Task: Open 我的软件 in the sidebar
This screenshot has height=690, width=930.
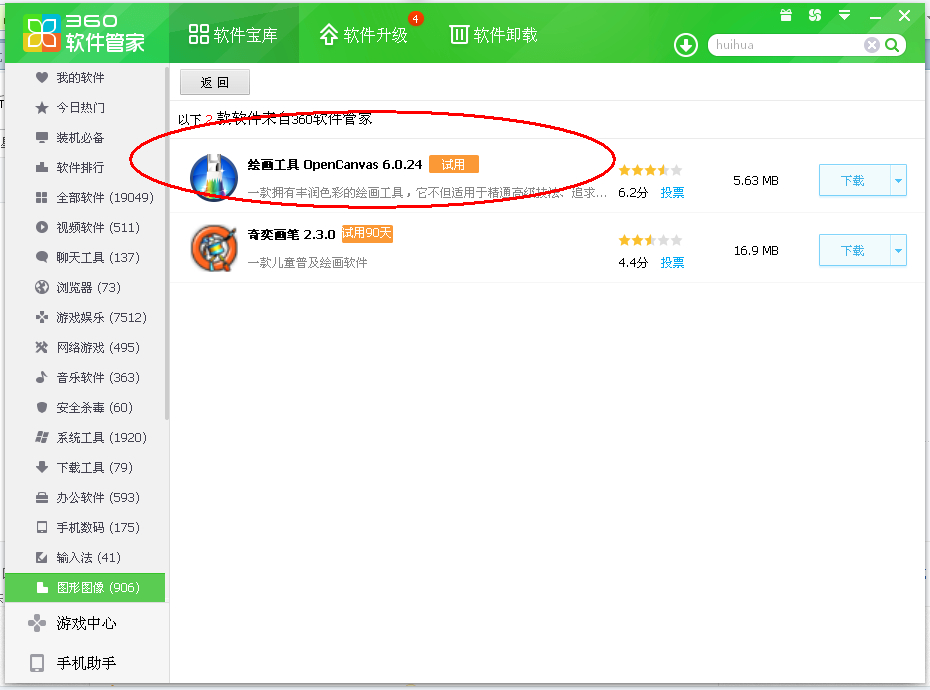Action: [x=80, y=78]
